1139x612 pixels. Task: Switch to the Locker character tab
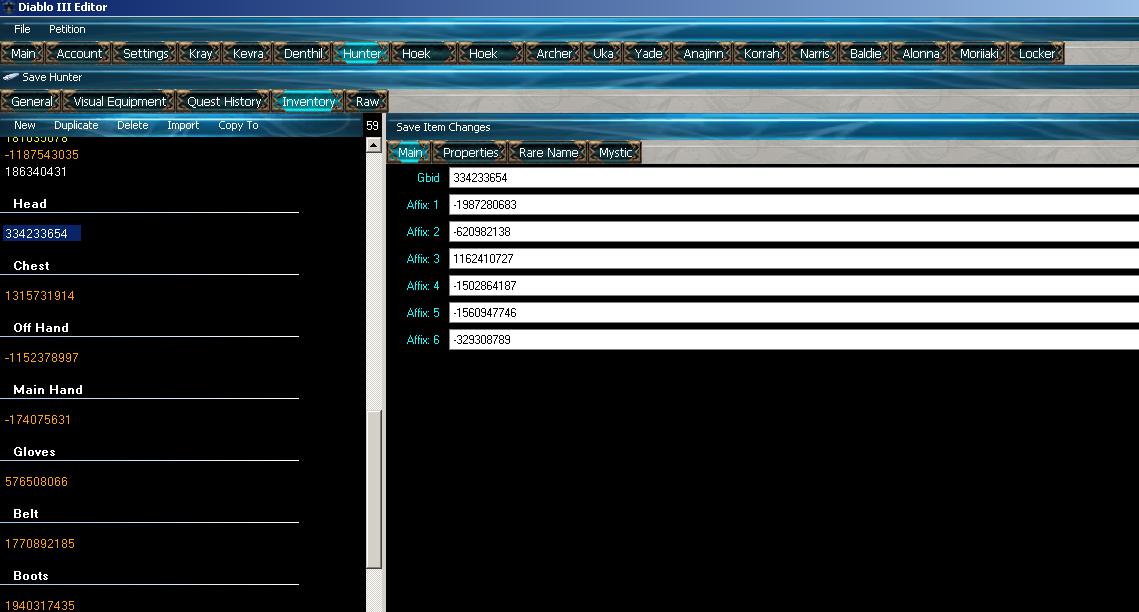tap(1036, 53)
